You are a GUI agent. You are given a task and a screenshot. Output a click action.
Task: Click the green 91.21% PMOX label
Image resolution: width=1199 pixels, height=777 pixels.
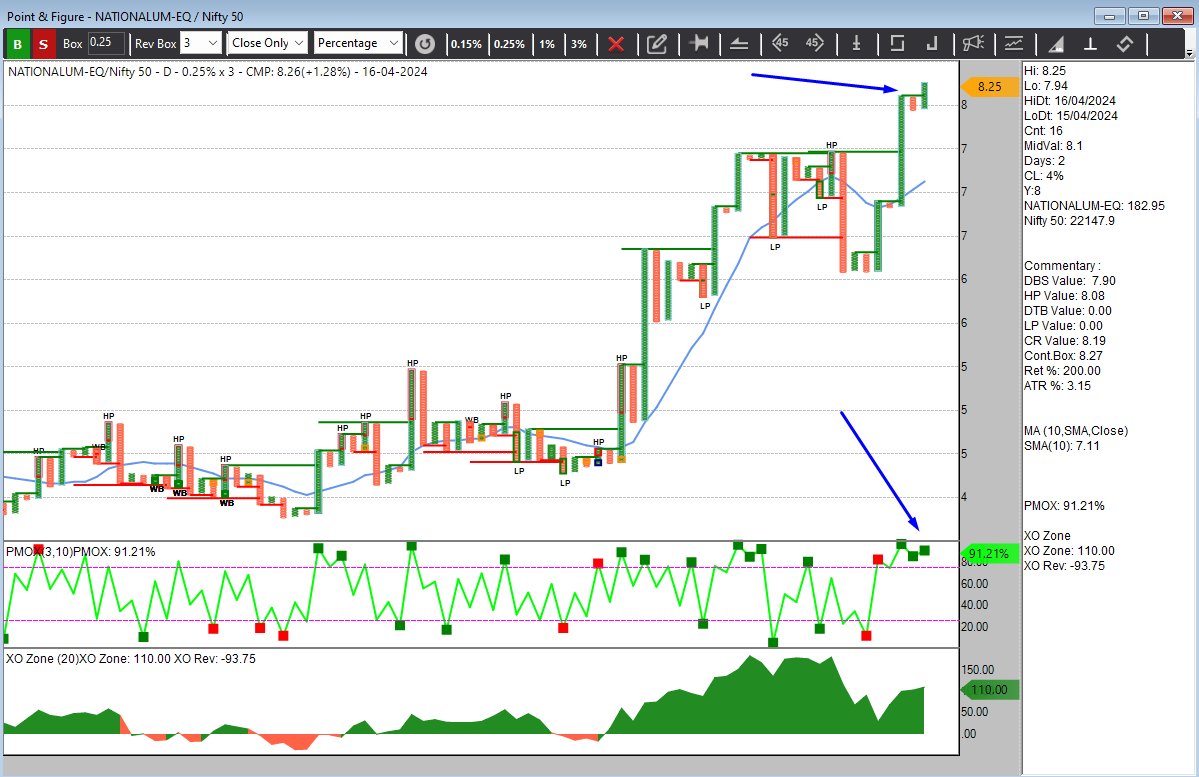point(989,553)
